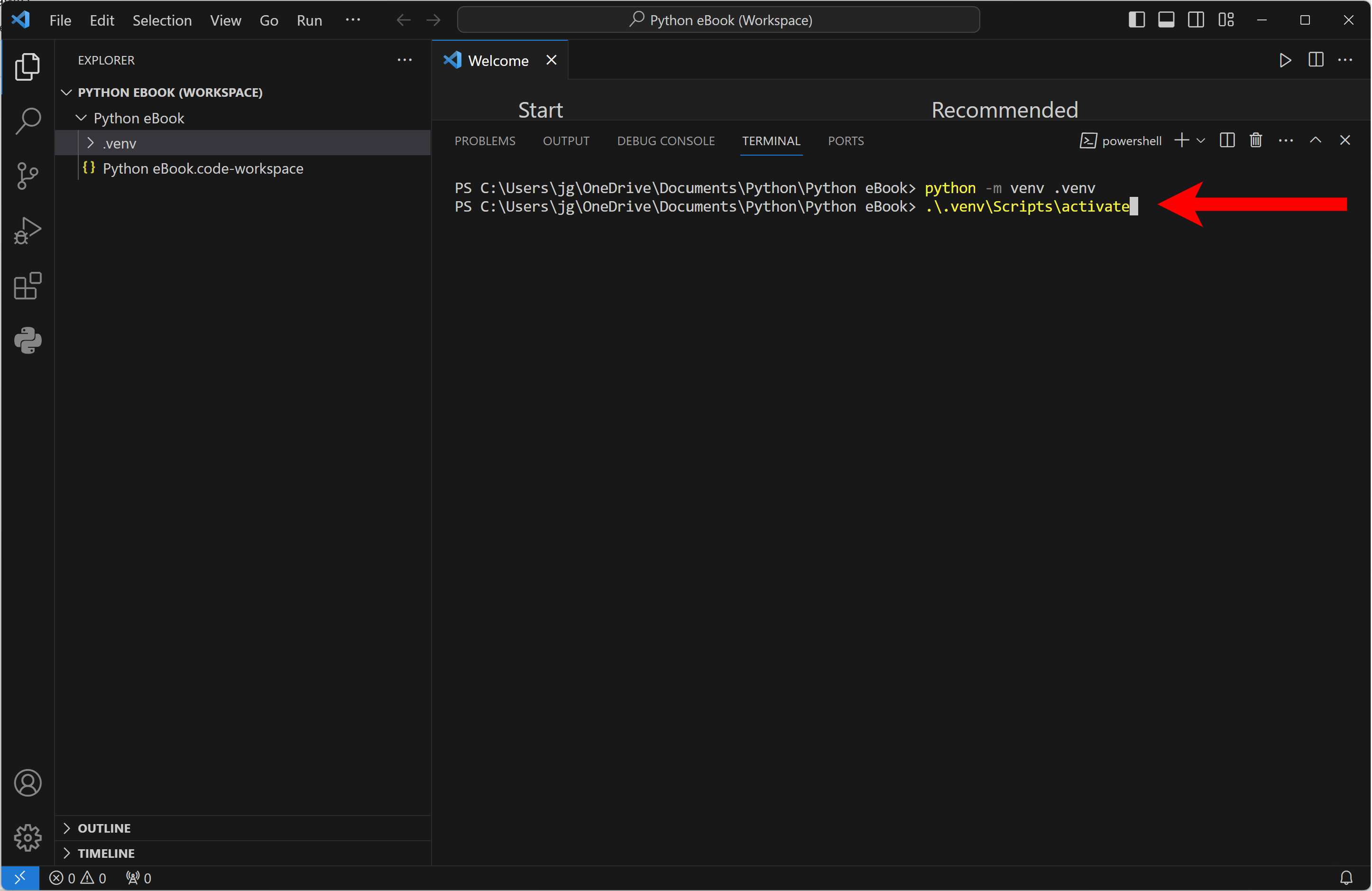Open the Source Control view
1372x891 pixels.
click(27, 176)
